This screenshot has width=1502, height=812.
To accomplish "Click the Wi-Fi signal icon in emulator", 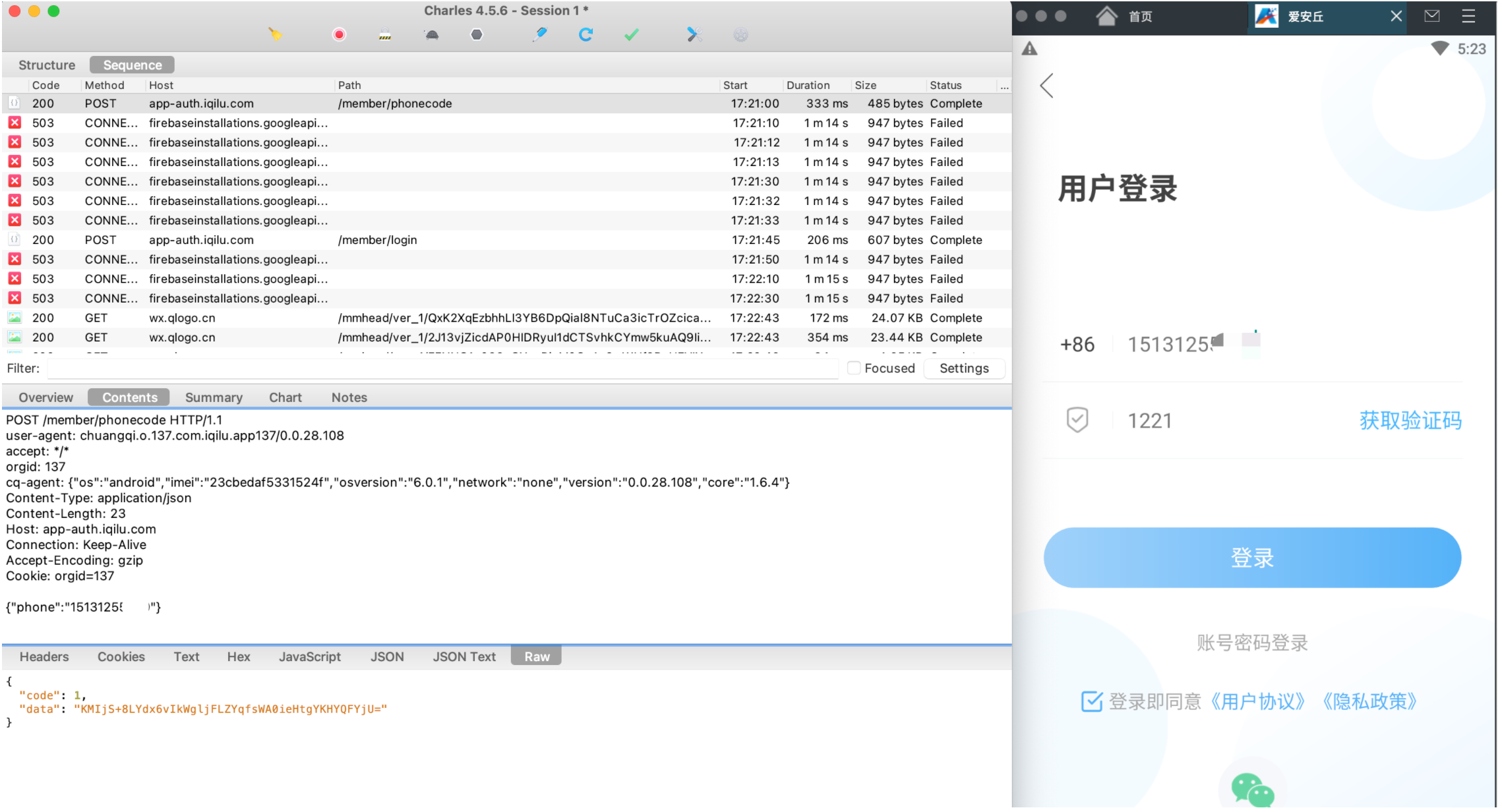I will pos(1439,48).
